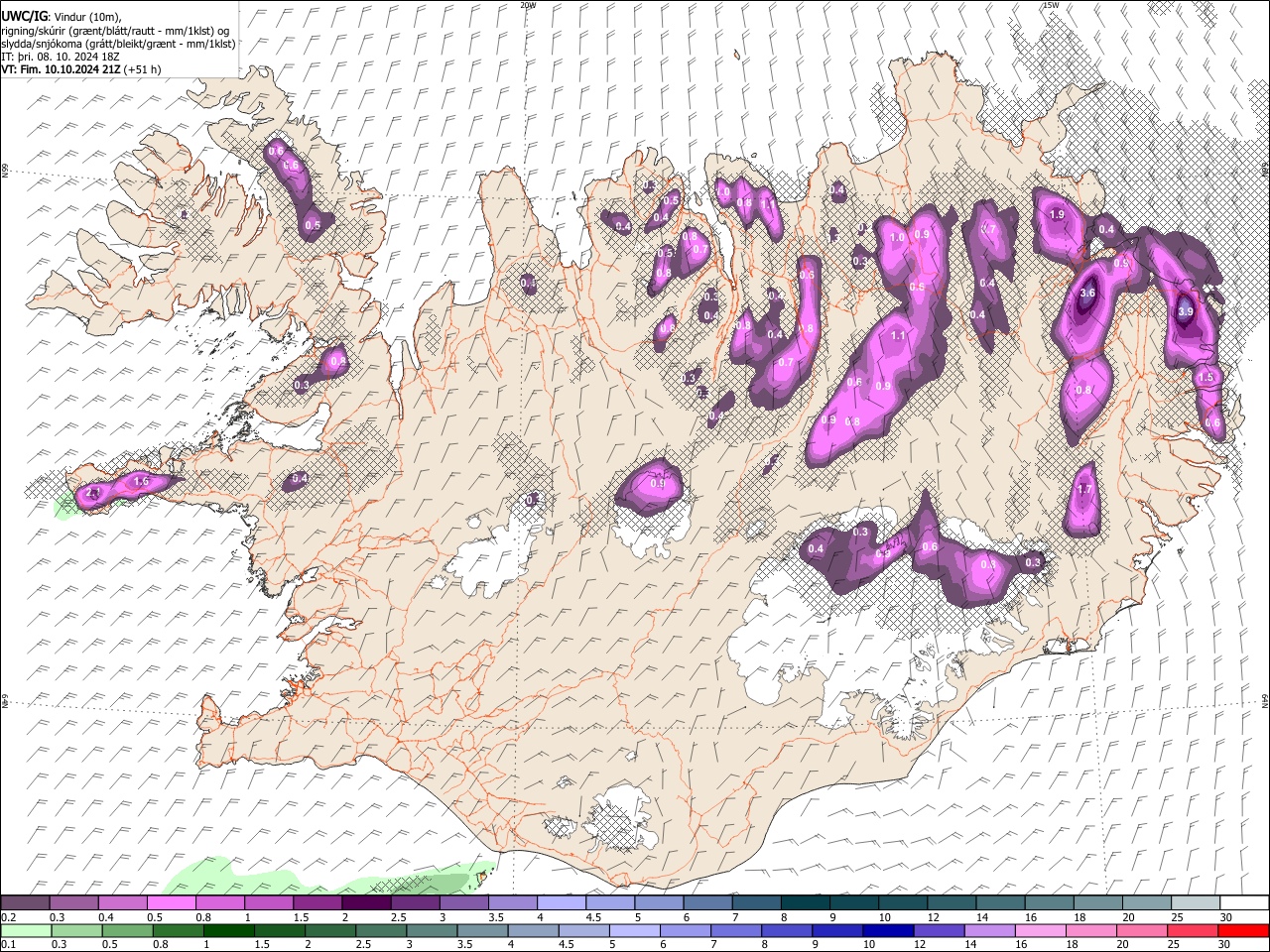Viewport: 1270px width, 952px height.
Task: Select the deep blue swatch between 10 and 12
Action: click(x=886, y=930)
